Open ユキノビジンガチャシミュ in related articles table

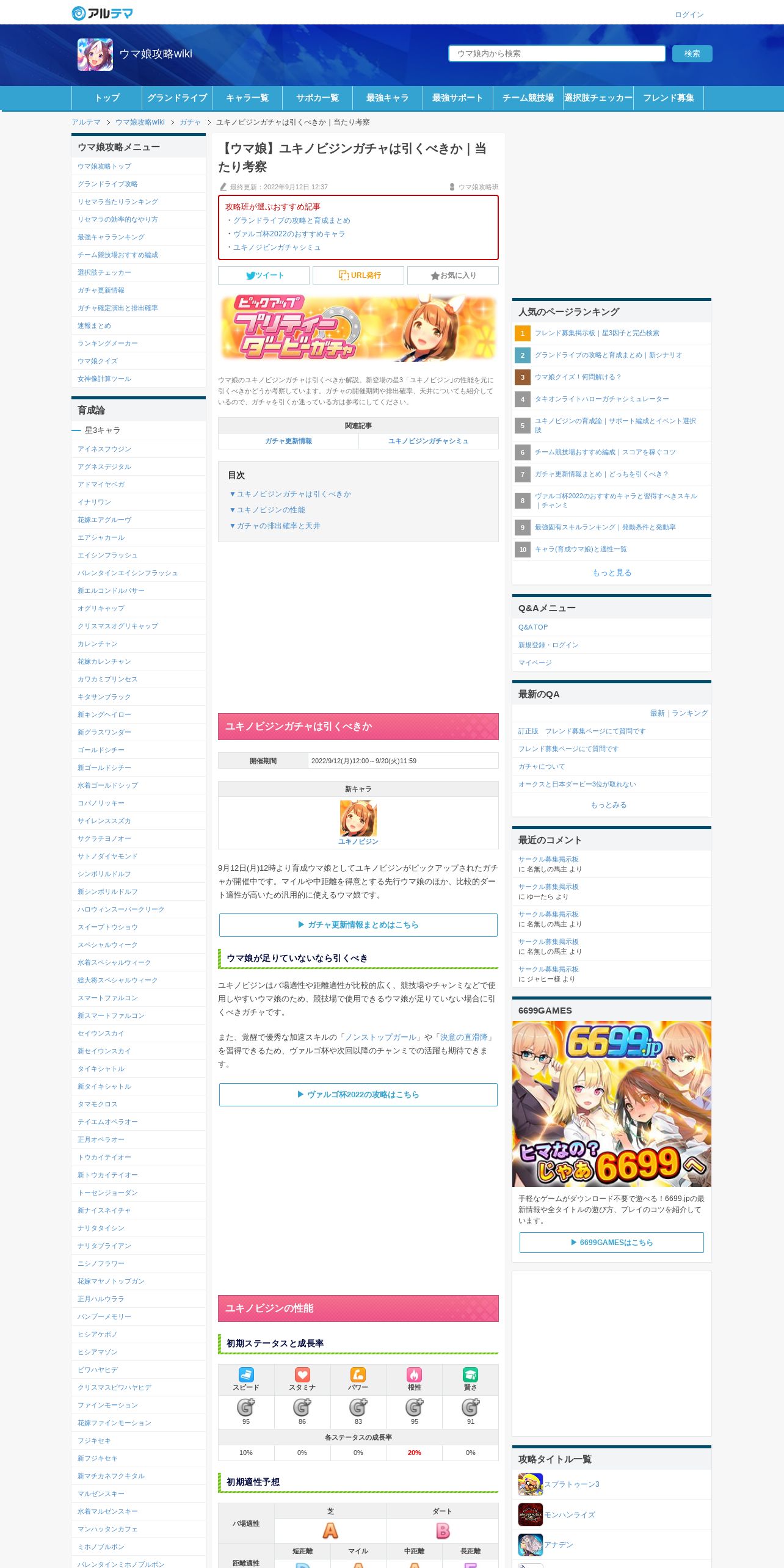(429, 441)
